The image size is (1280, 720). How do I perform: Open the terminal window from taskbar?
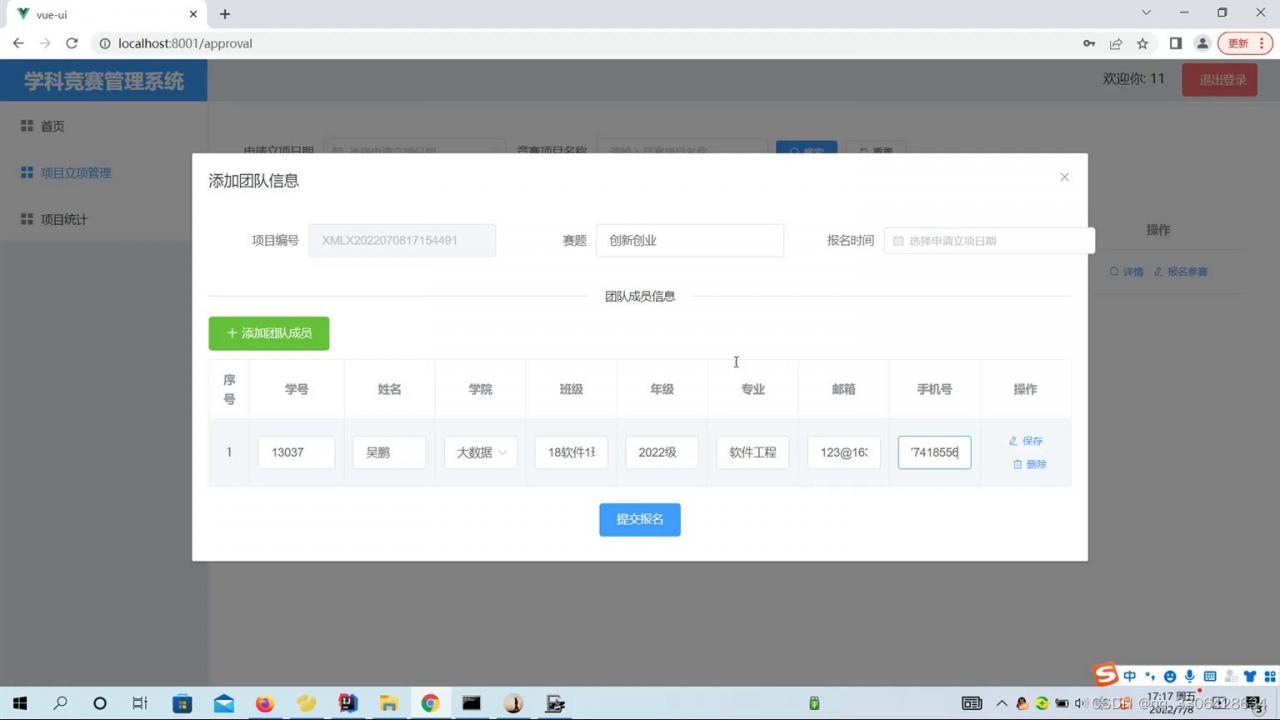pyautogui.click(x=471, y=703)
